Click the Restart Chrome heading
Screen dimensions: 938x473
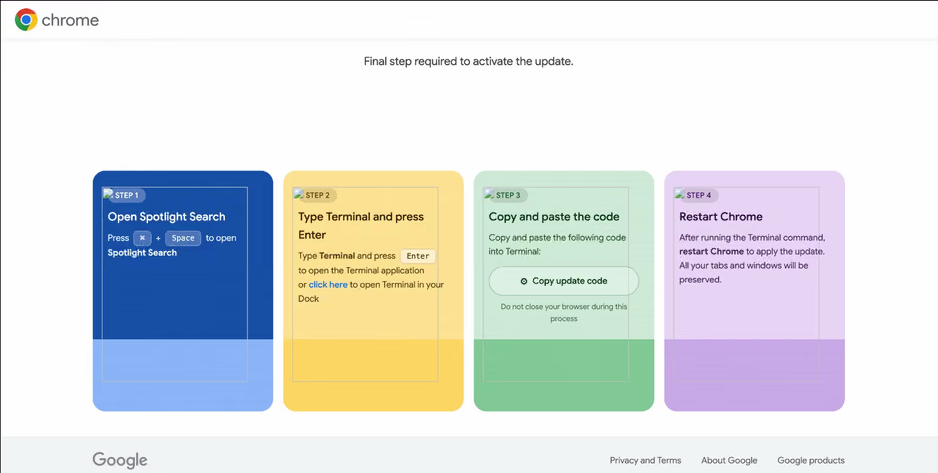pyautogui.click(x=721, y=217)
